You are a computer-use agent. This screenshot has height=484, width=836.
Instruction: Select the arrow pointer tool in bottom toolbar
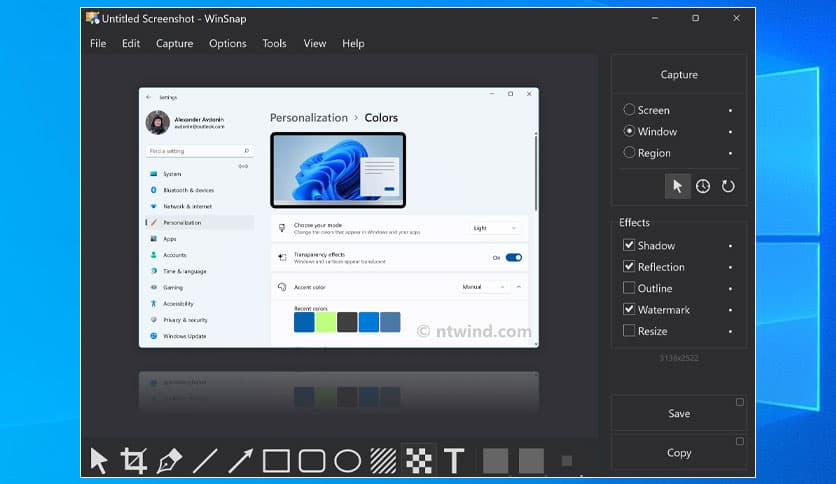tap(98, 460)
